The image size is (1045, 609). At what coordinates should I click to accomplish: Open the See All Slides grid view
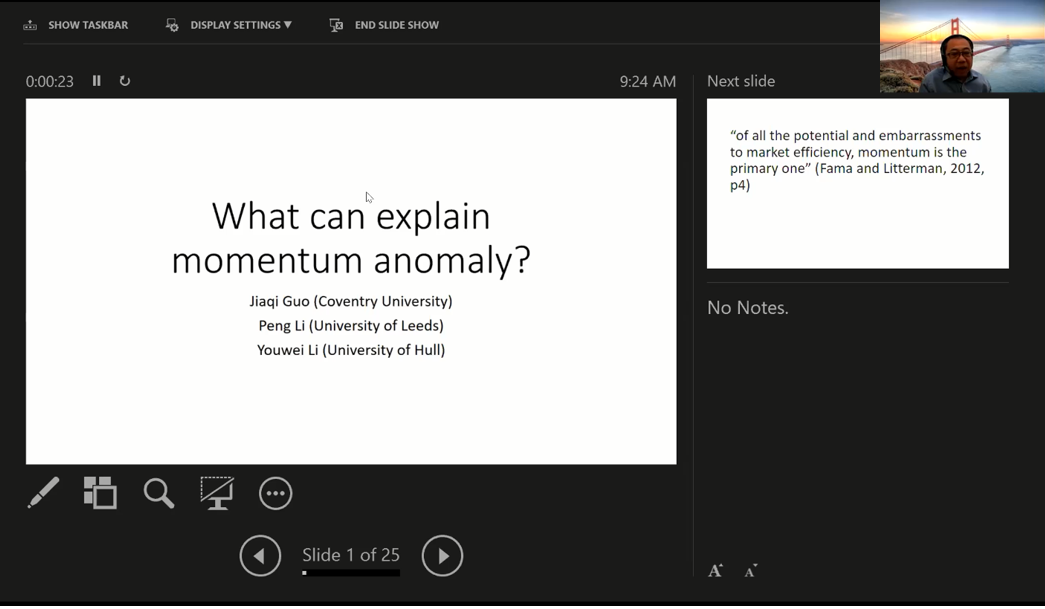(x=100, y=493)
